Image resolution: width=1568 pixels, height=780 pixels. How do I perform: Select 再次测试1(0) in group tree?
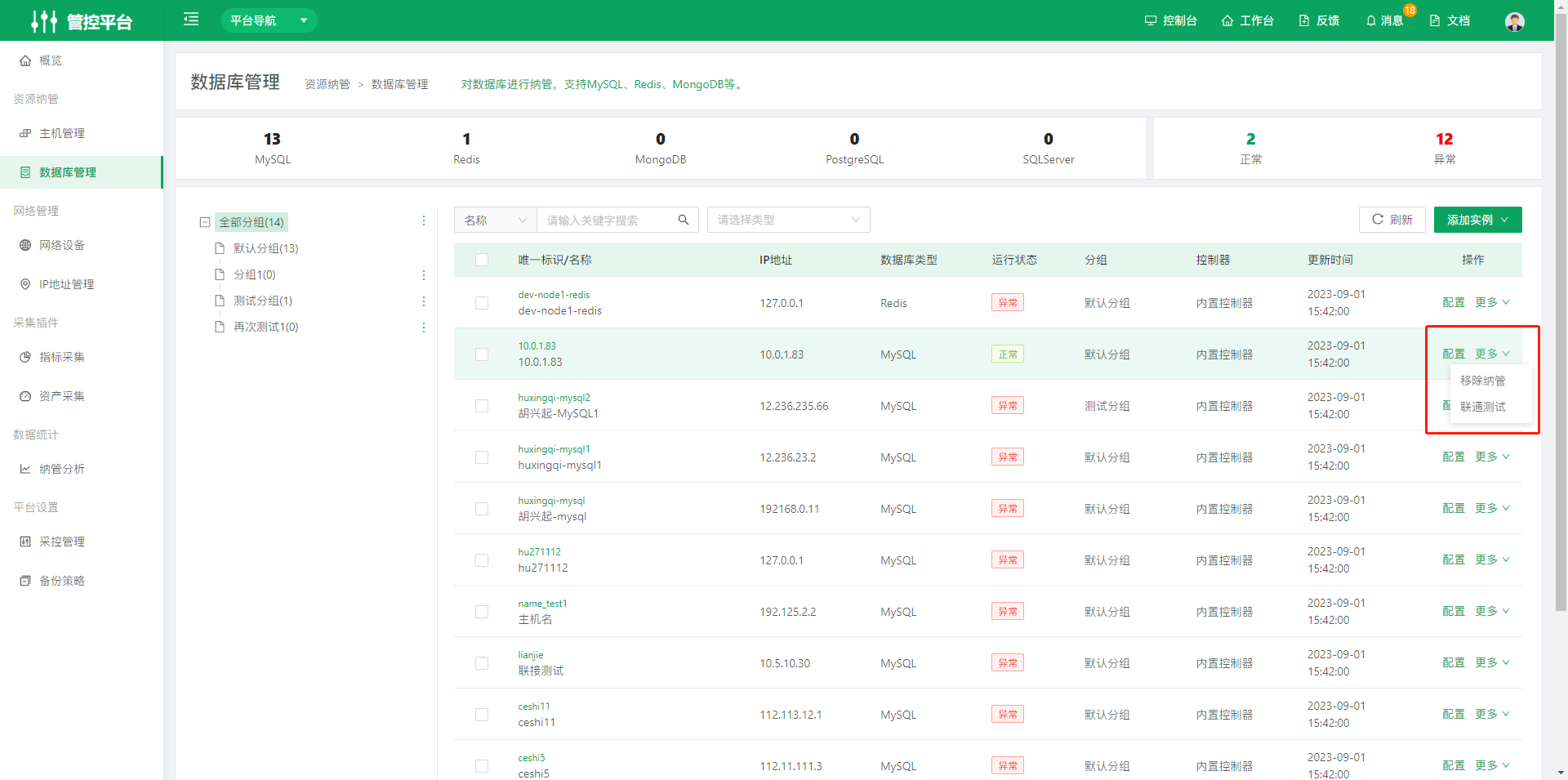pos(265,327)
